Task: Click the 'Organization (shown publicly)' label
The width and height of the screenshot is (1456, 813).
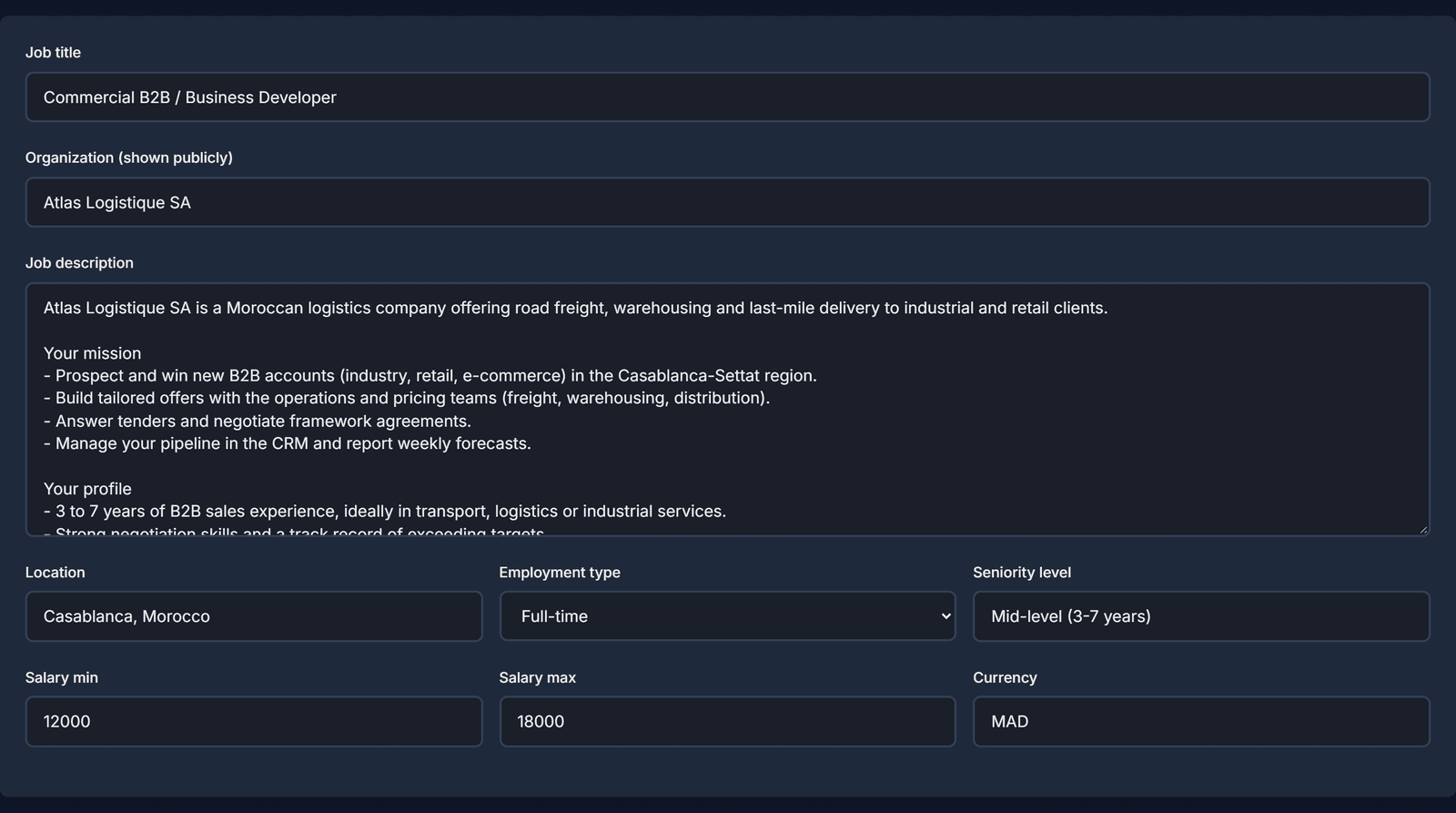Action: (129, 158)
